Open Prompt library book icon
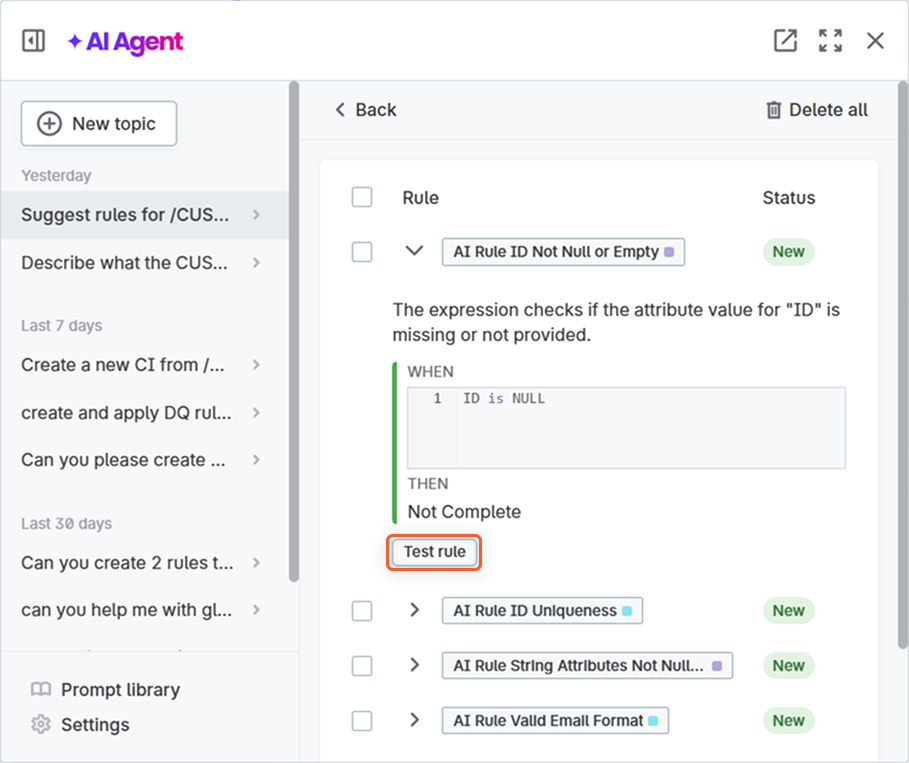Viewport: 909px width, 763px height. pos(40,690)
